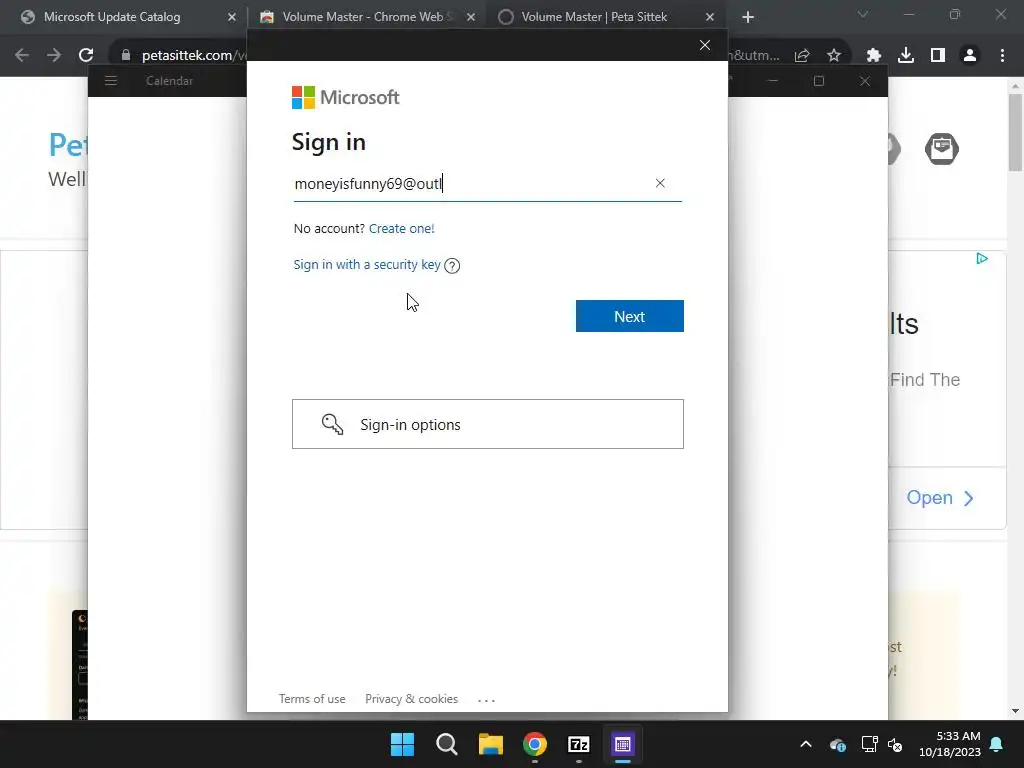Switch to the Volume Master - Chrome Web Store tab
This screenshot has height=768, width=1024.
(x=363, y=17)
